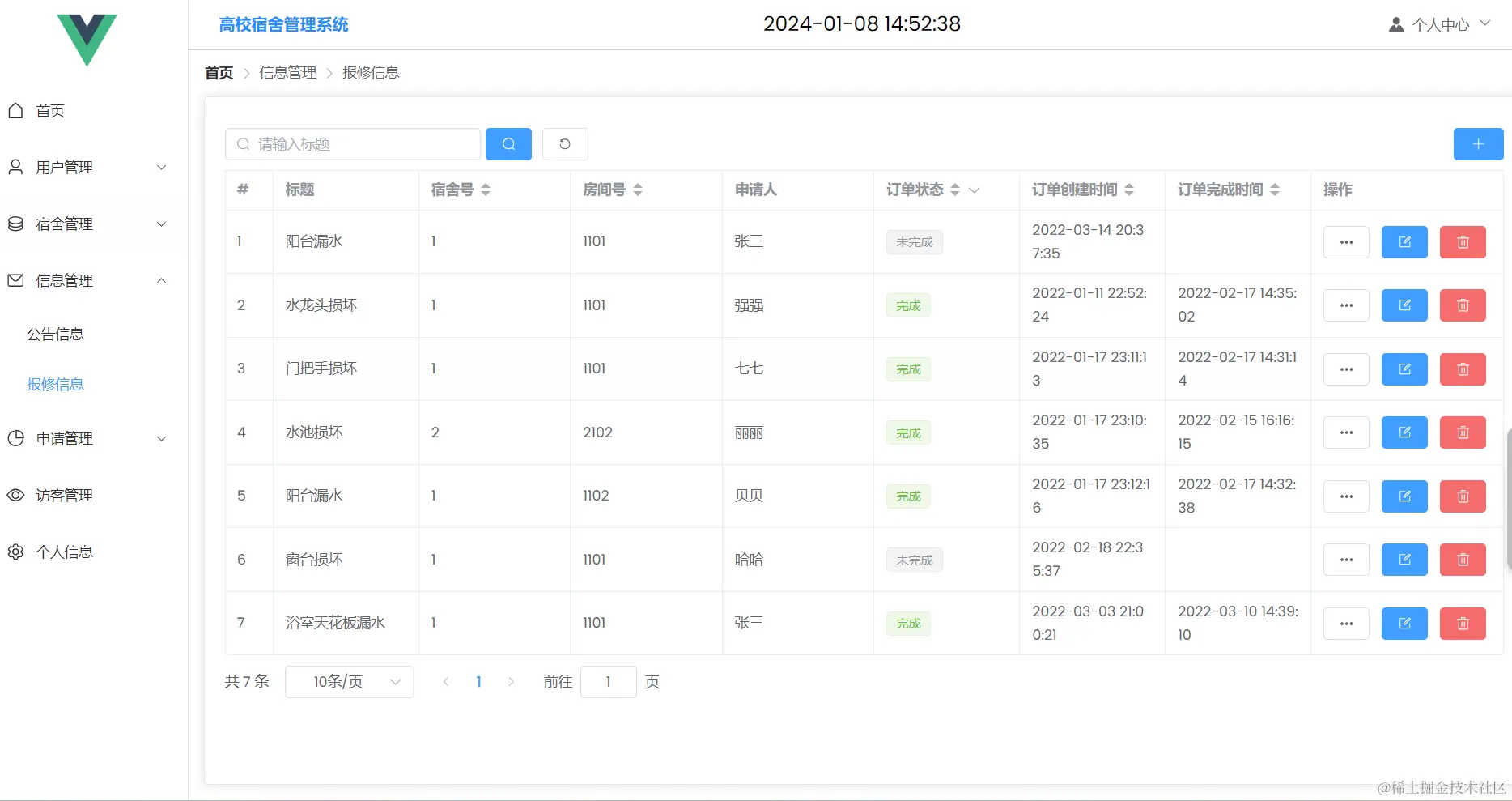Image resolution: width=1512 pixels, height=801 pixels.
Task: Open more options for 门把手损坏 row
Action: coord(1346,369)
